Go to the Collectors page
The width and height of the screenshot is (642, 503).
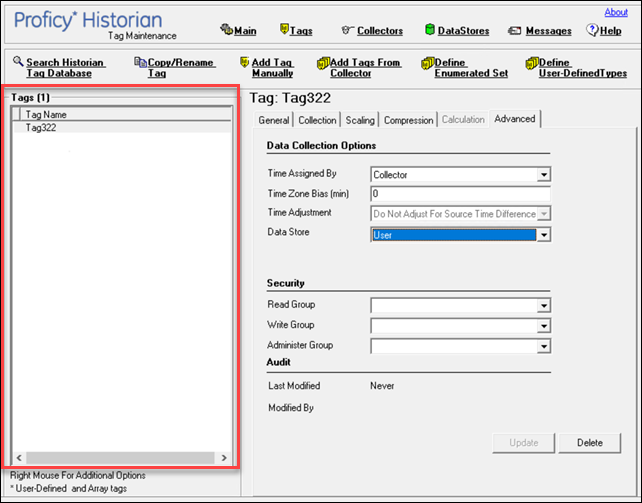(x=380, y=31)
